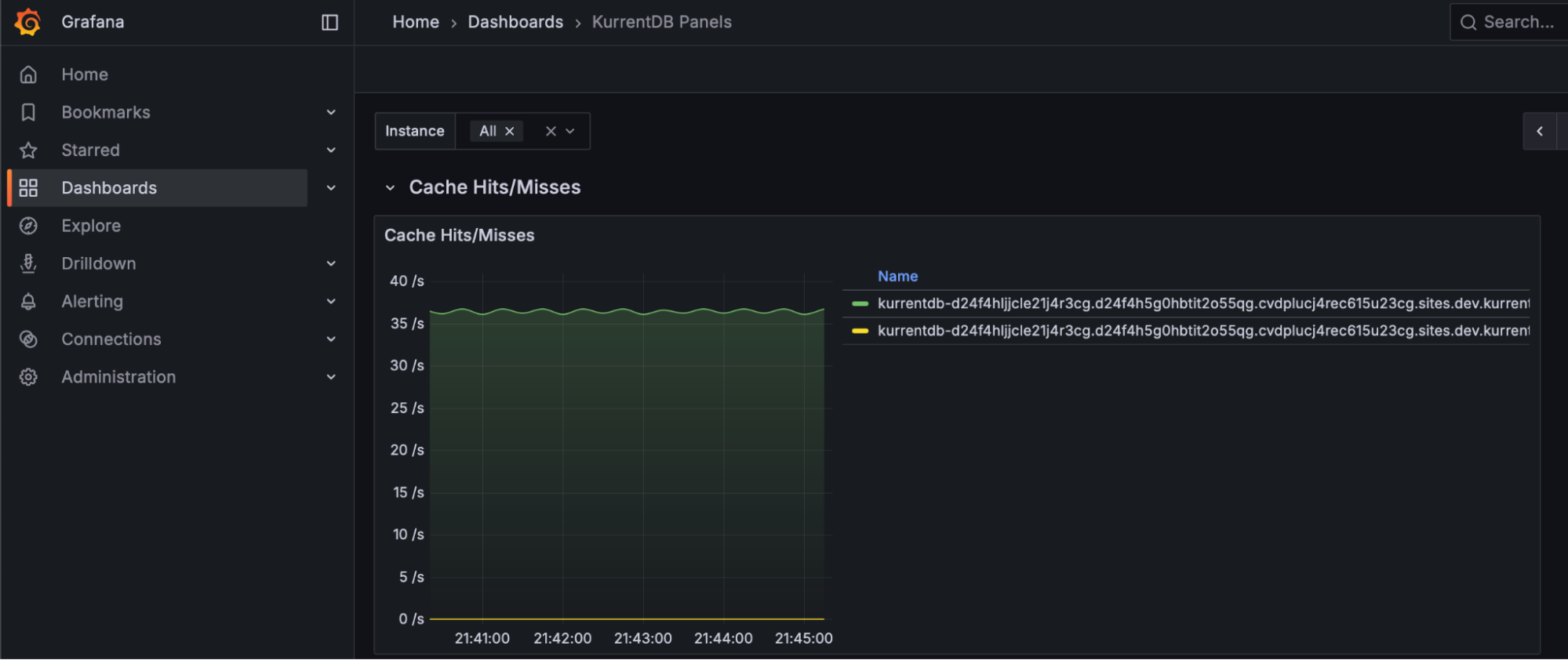Toggle the sidebar dock menu icon
This screenshot has width=1568, height=660.
click(329, 23)
